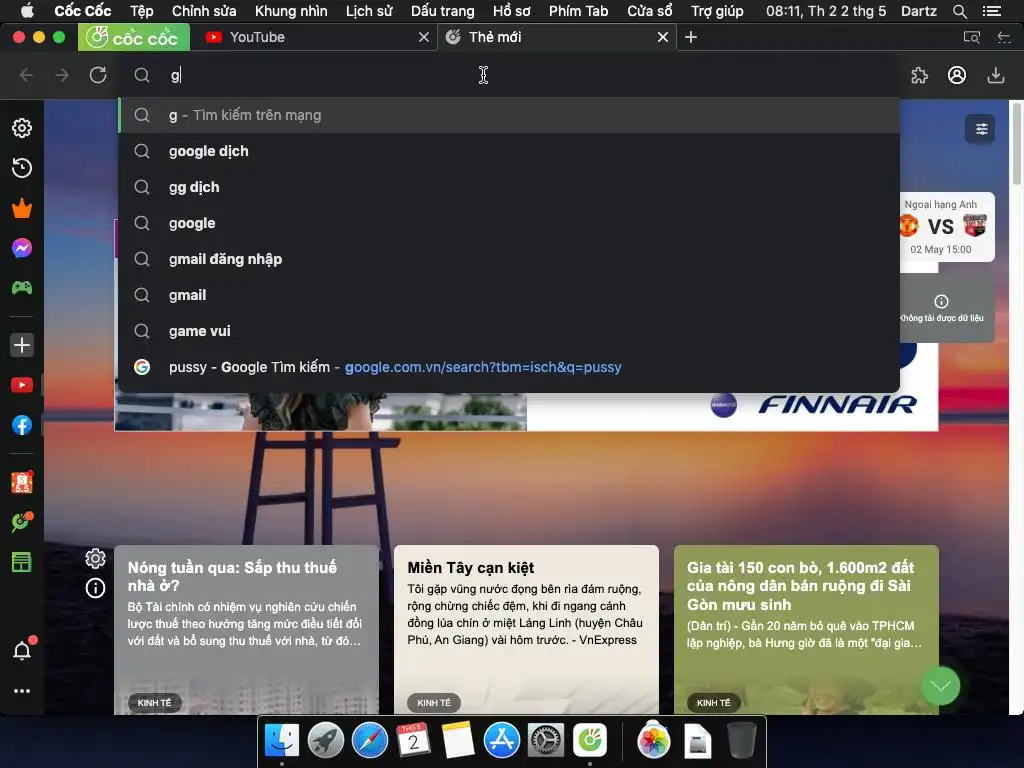Screen dimensions: 1024x768
Task: Open Messenger from the sidebar
Action: tap(22, 248)
